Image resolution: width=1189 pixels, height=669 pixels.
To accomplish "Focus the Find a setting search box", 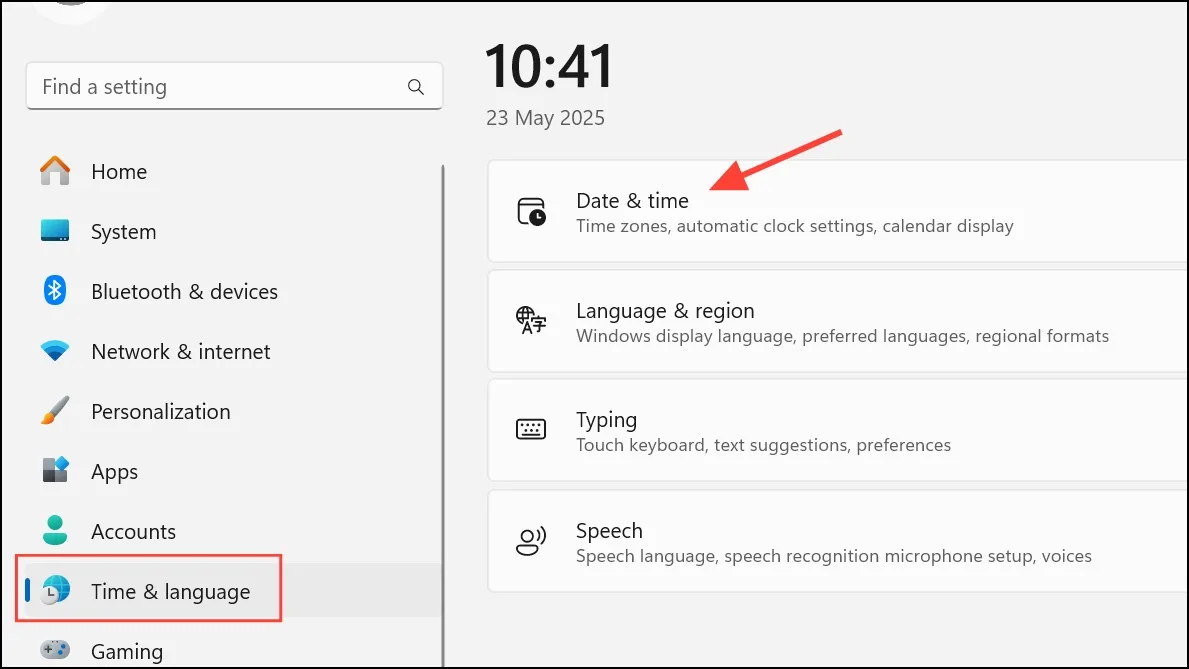I will tap(234, 86).
